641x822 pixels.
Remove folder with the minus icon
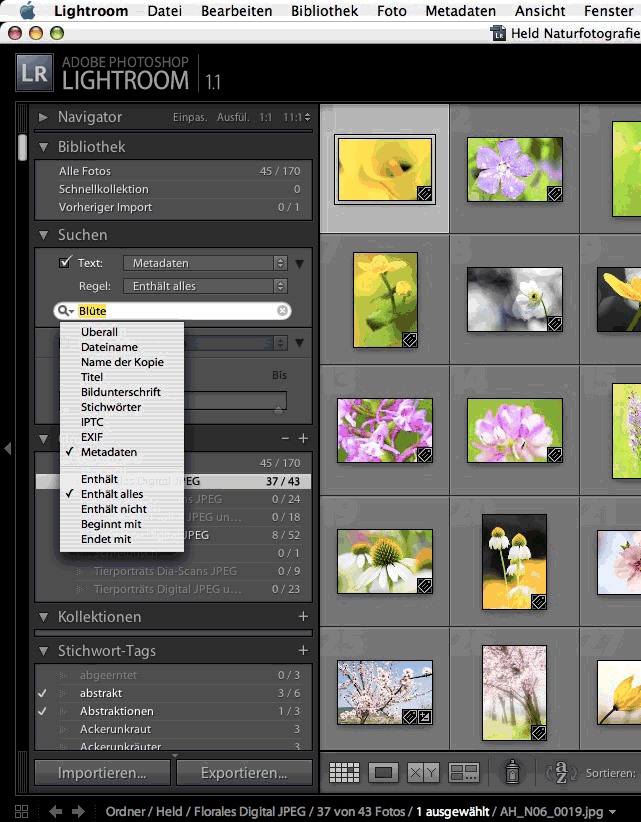(285, 438)
